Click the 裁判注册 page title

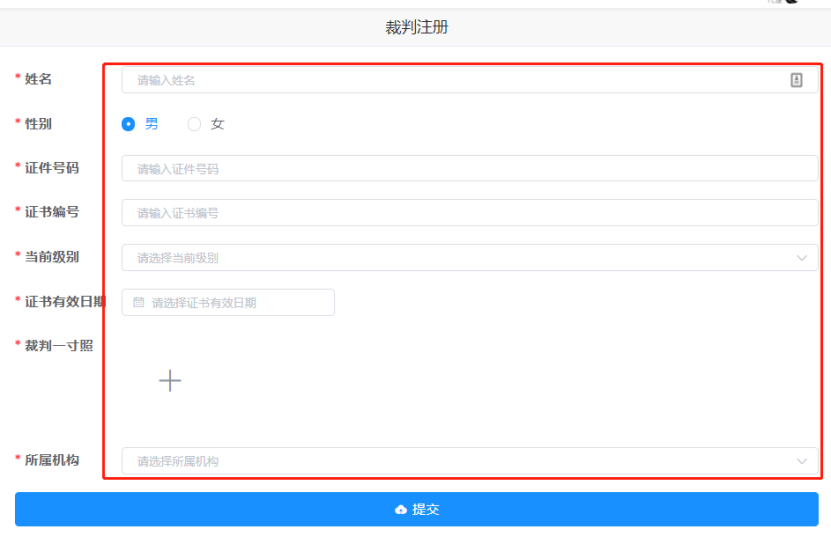(x=416, y=28)
